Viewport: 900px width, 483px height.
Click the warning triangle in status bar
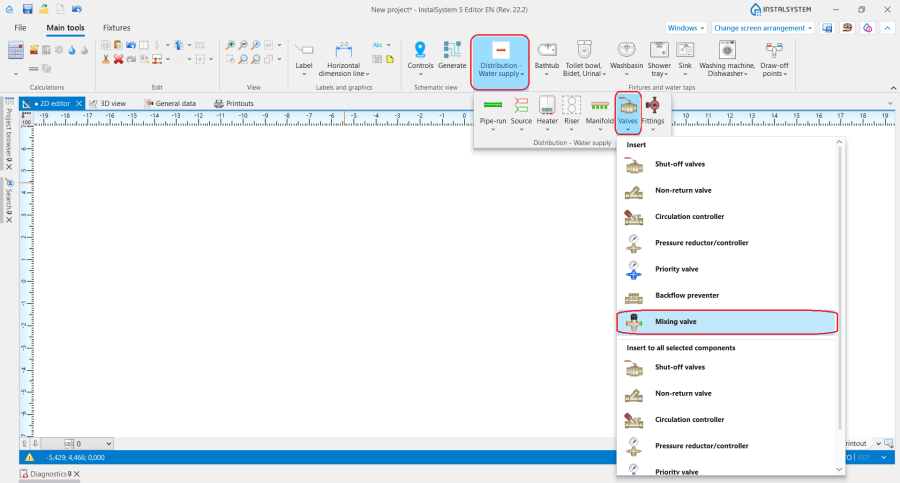(x=29, y=458)
